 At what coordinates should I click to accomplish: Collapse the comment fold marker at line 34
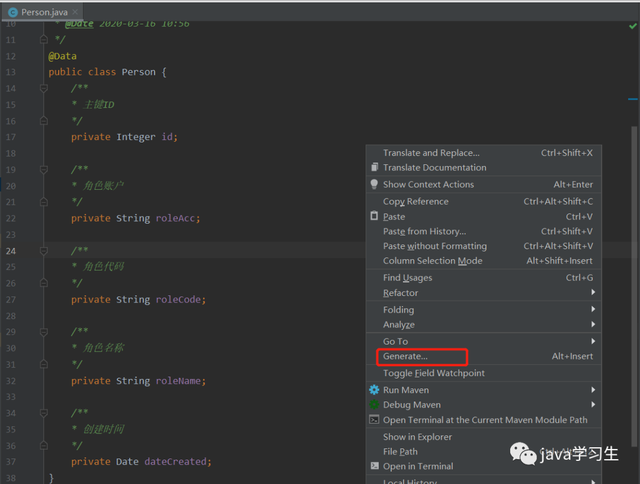tap(44, 413)
